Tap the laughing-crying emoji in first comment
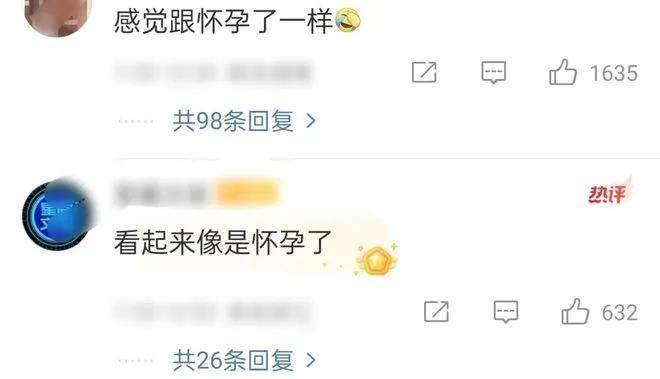Viewport: 660px width, 379px height. 348,20
